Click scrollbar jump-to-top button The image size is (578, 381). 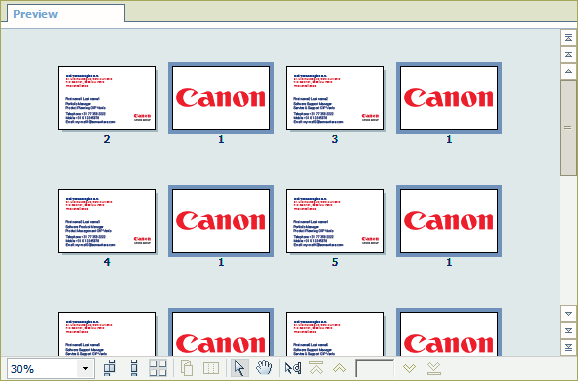(x=568, y=38)
